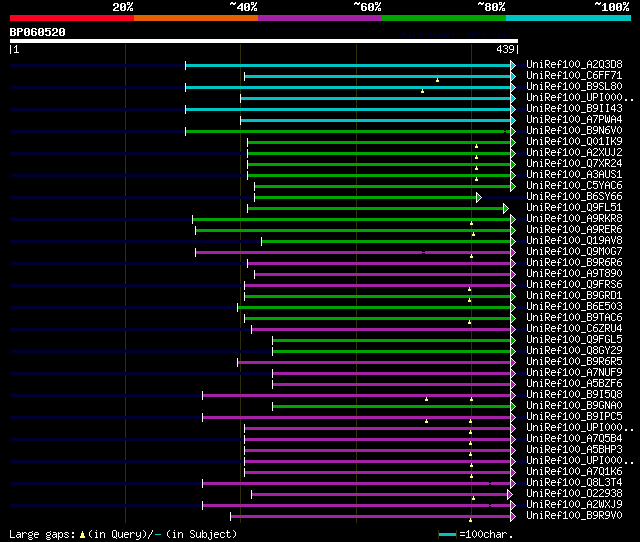Viewport: 640px width, 542px height.
Task: Click the purple arrowhead of the O22938 alignment
Action: click(509, 495)
